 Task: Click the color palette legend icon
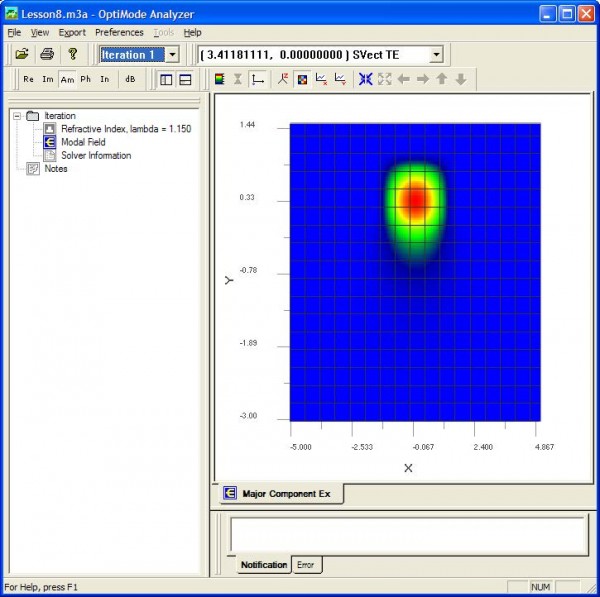pos(220,79)
